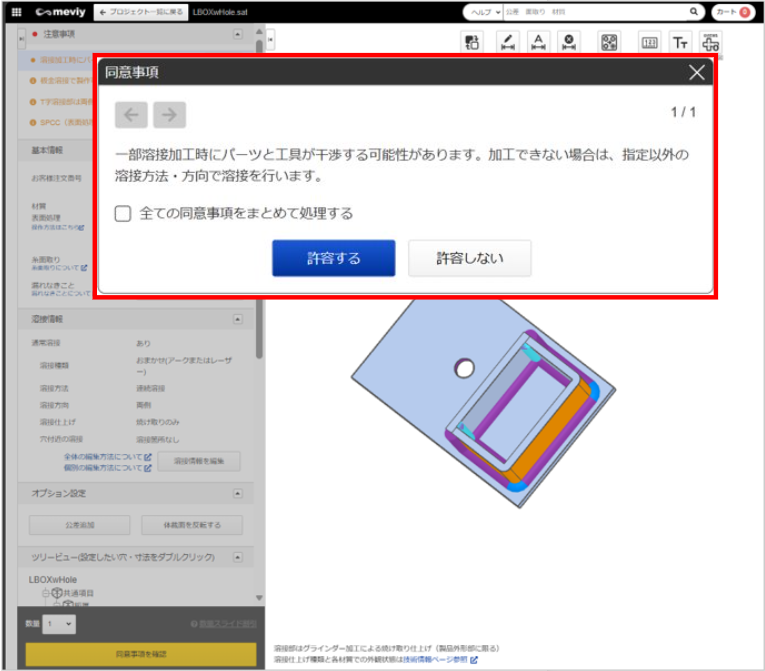Click the 許容しない reject button
The width and height of the screenshot is (765, 671).
click(x=469, y=258)
